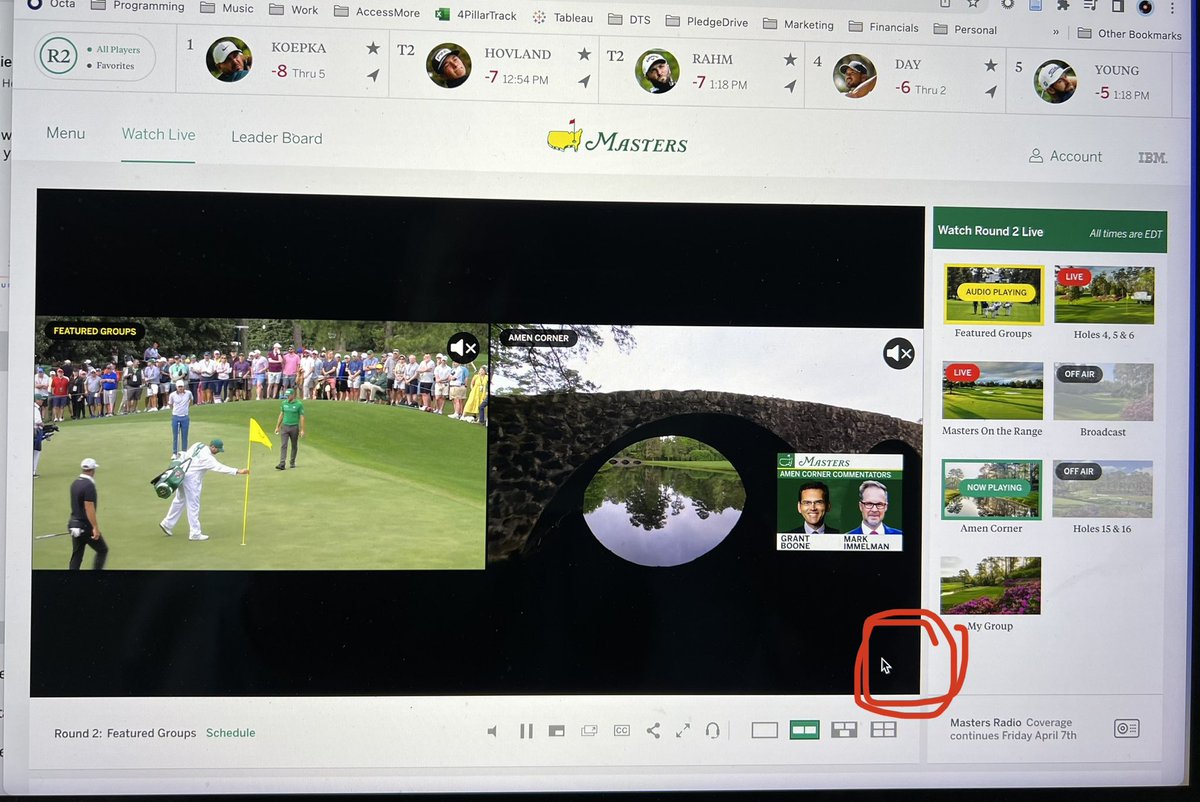
Task: Open the Leader Board tab
Action: (x=277, y=138)
